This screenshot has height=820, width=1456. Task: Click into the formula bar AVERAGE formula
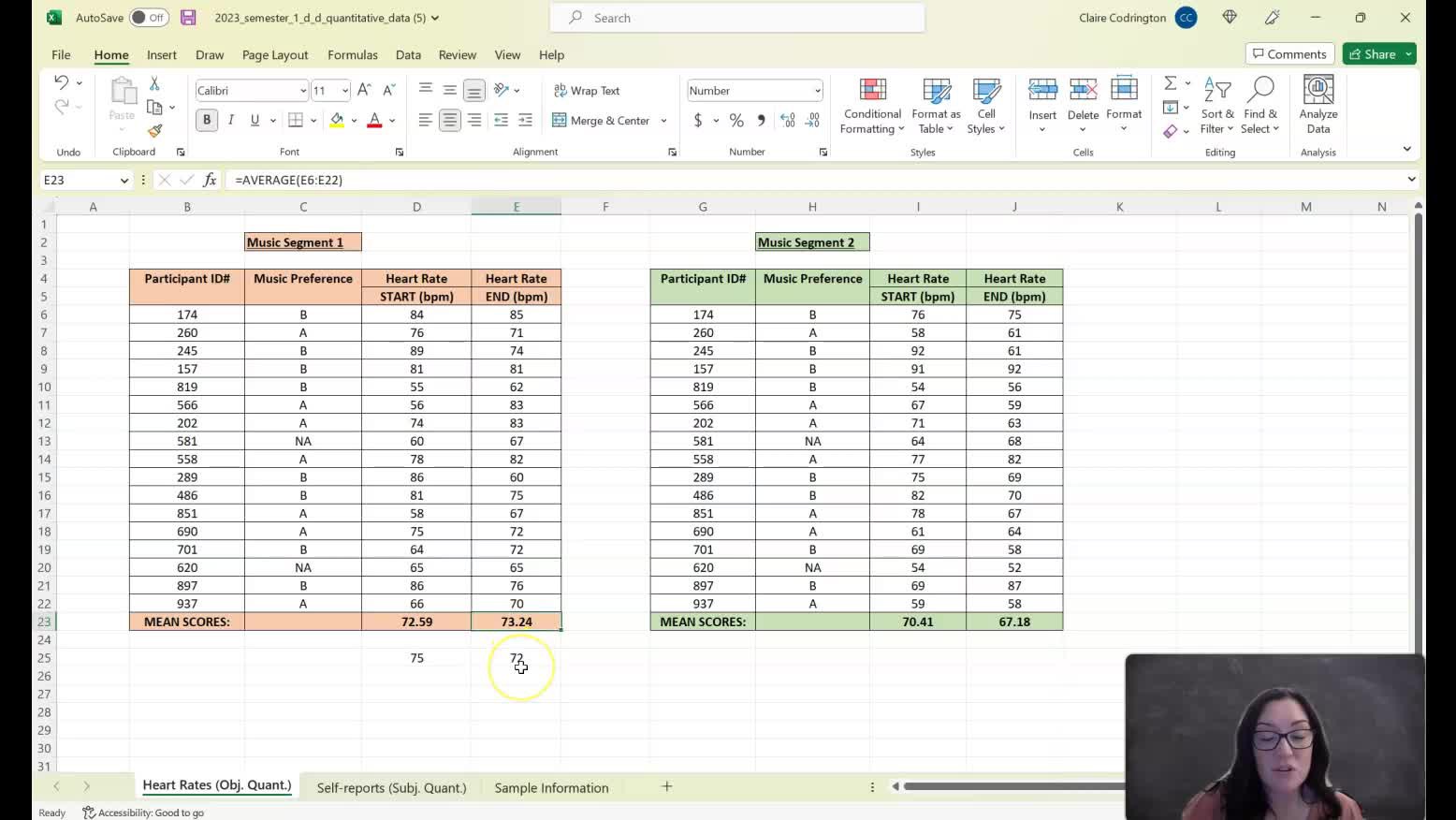[x=289, y=180]
